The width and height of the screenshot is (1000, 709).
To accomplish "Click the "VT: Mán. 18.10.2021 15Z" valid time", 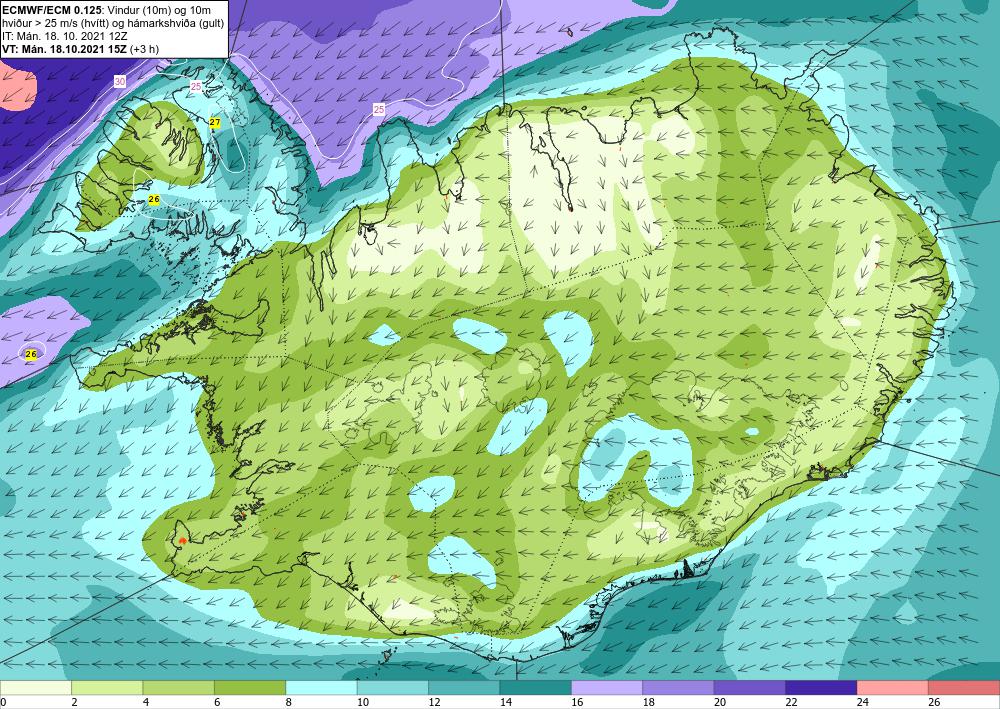I will [x=64, y=48].
